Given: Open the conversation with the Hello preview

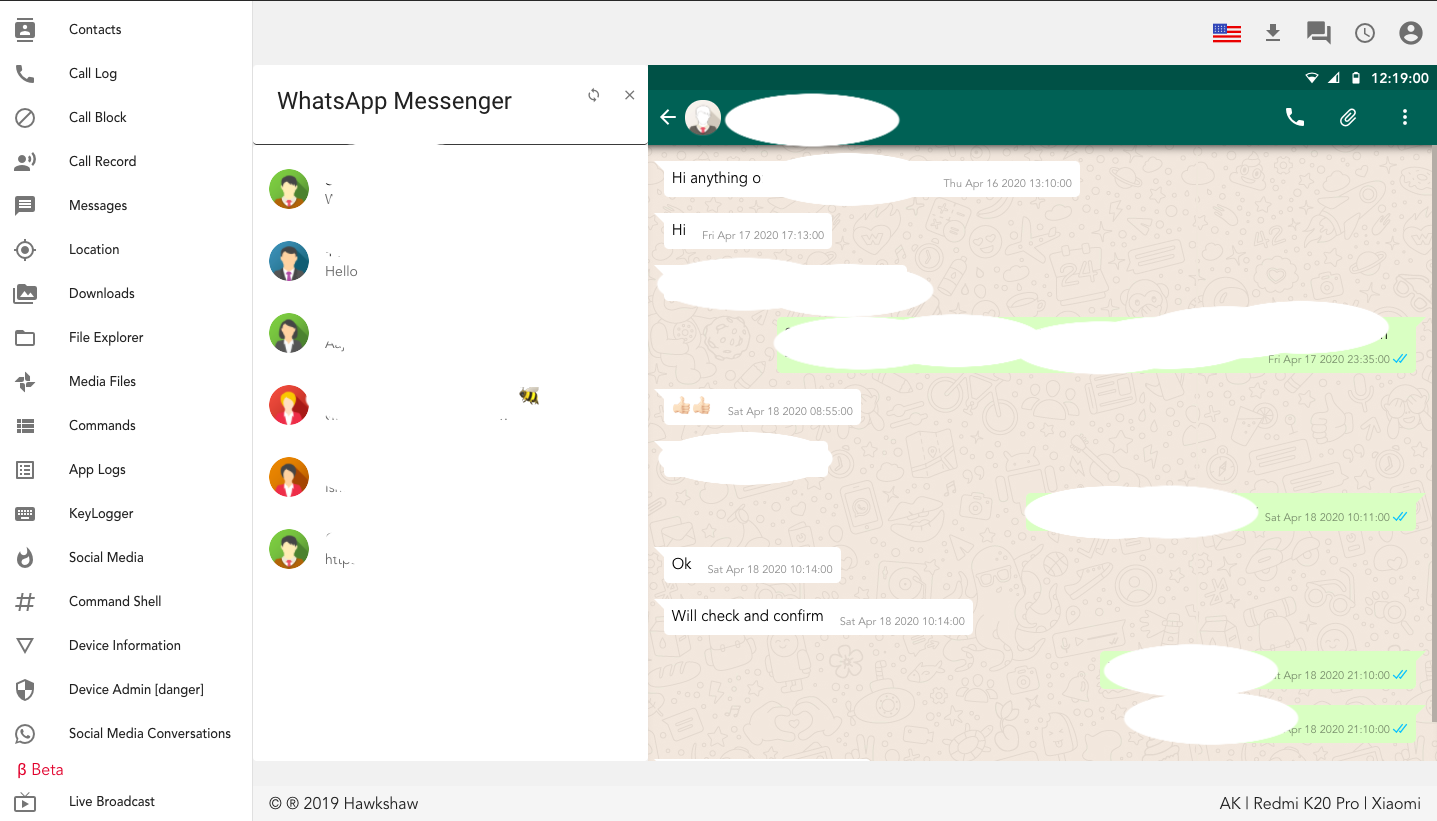Looking at the screenshot, I should pyautogui.click(x=450, y=261).
